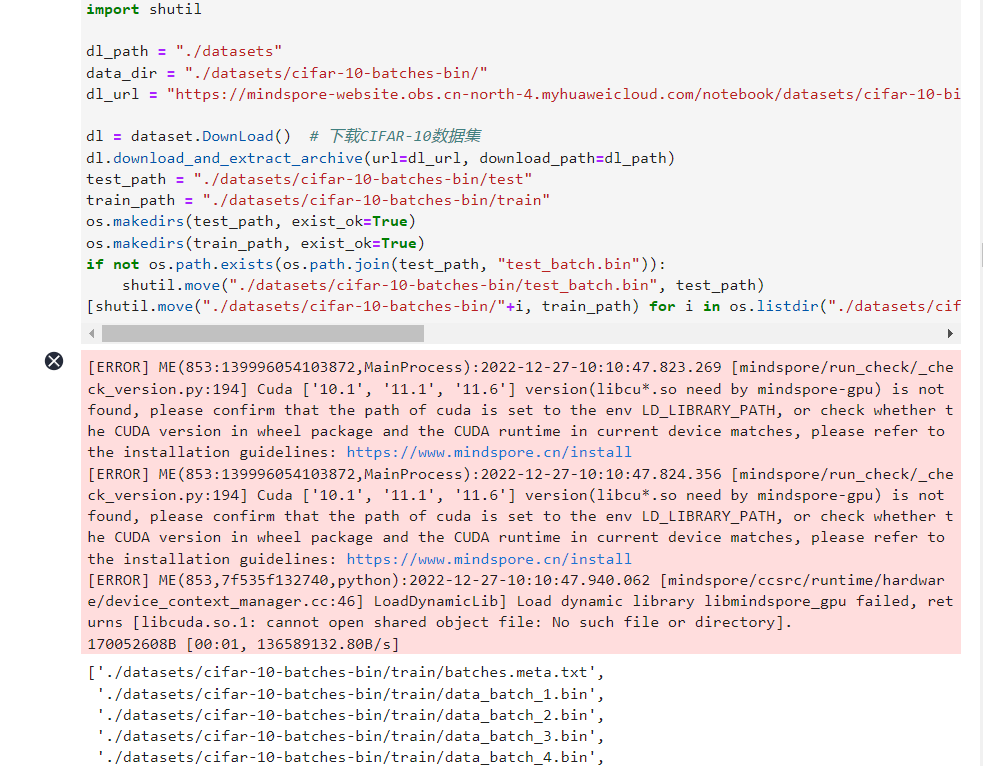The width and height of the screenshot is (983, 766).
Task: Click the dl_path assignment line
Action: 184,51
